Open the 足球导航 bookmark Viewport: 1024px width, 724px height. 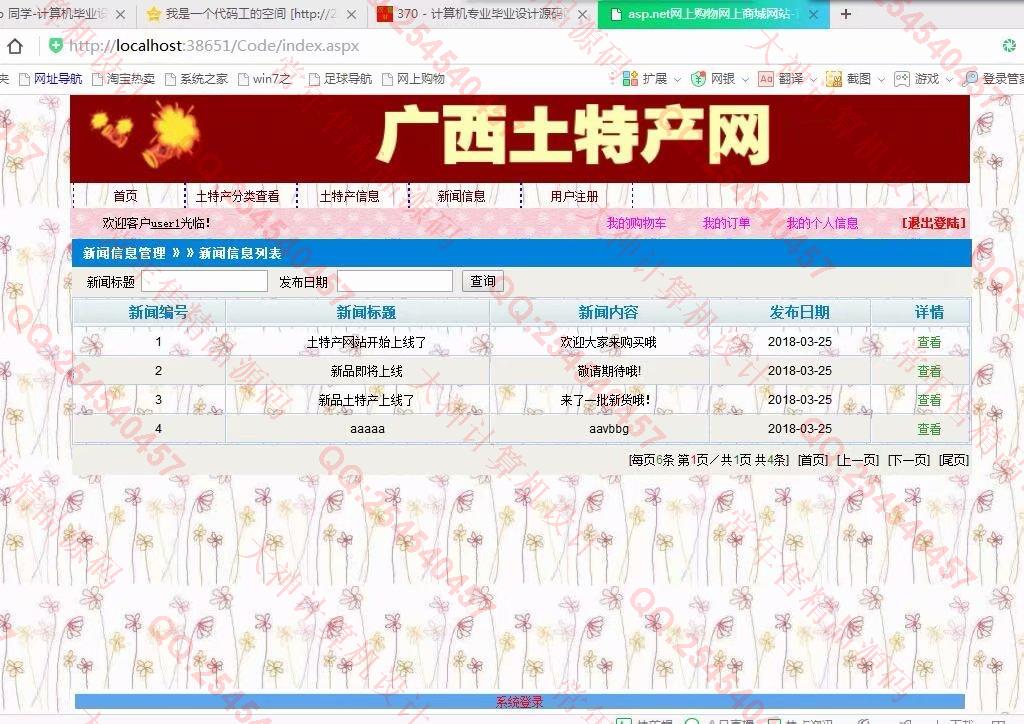[341, 79]
